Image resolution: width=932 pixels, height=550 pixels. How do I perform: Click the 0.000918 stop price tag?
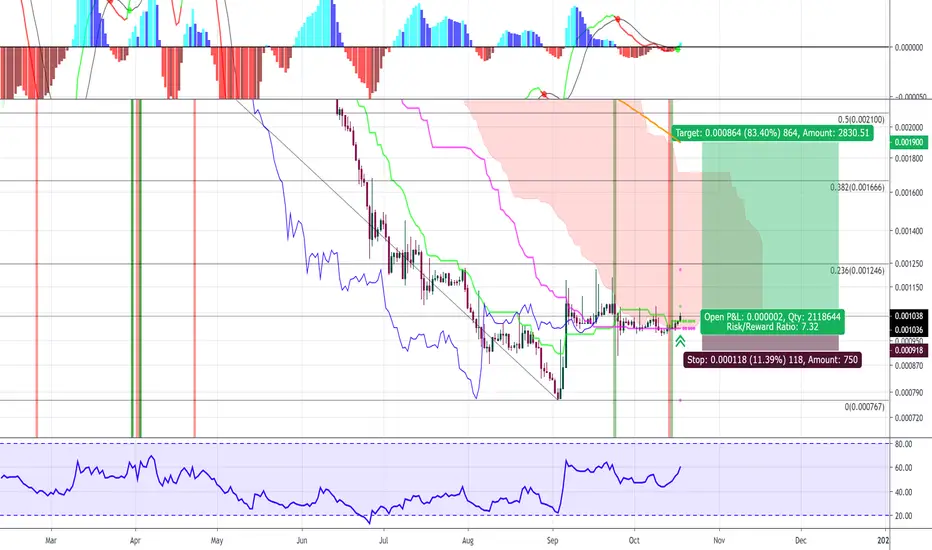(x=908, y=350)
